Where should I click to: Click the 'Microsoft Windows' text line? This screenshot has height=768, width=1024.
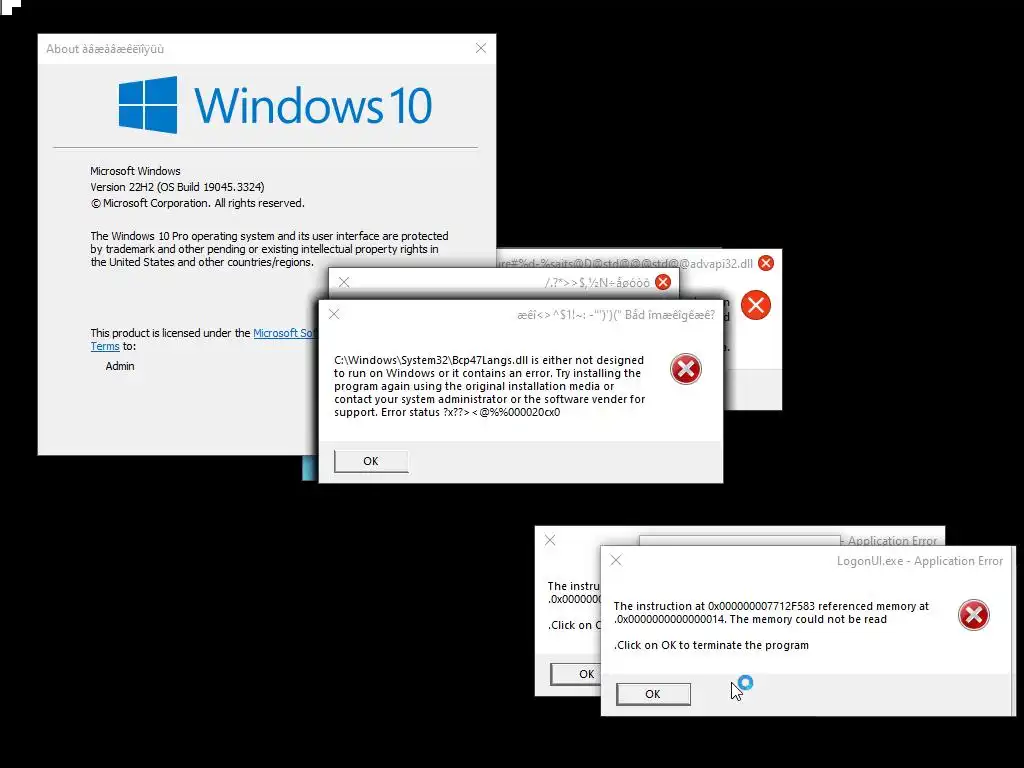135,171
